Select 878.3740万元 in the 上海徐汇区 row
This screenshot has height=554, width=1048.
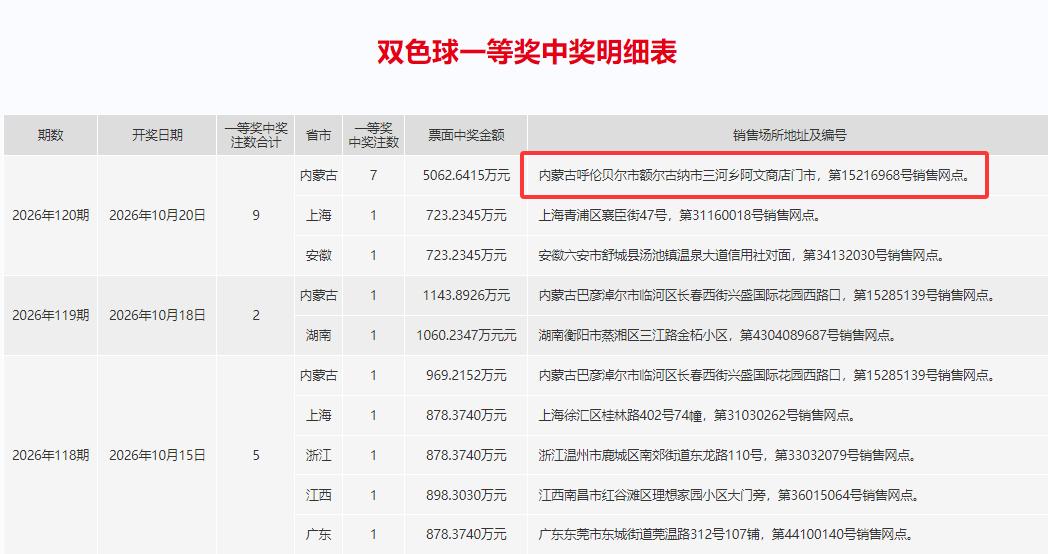click(466, 415)
